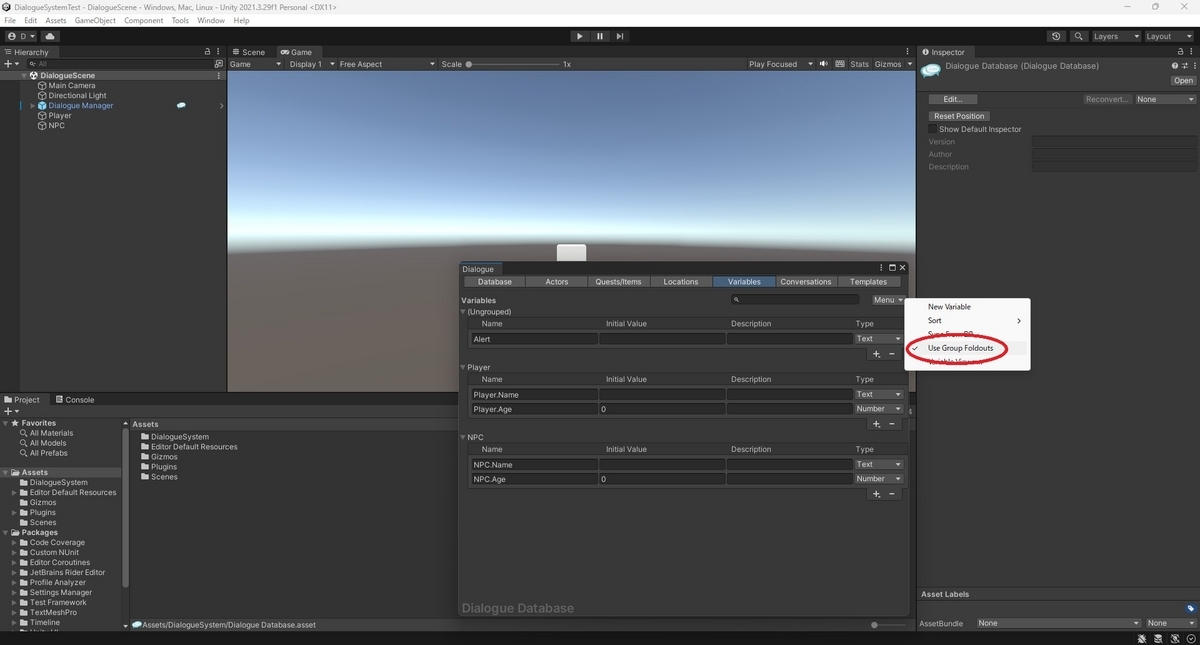
Task: Select the Directional Light object
Action: 77,95
